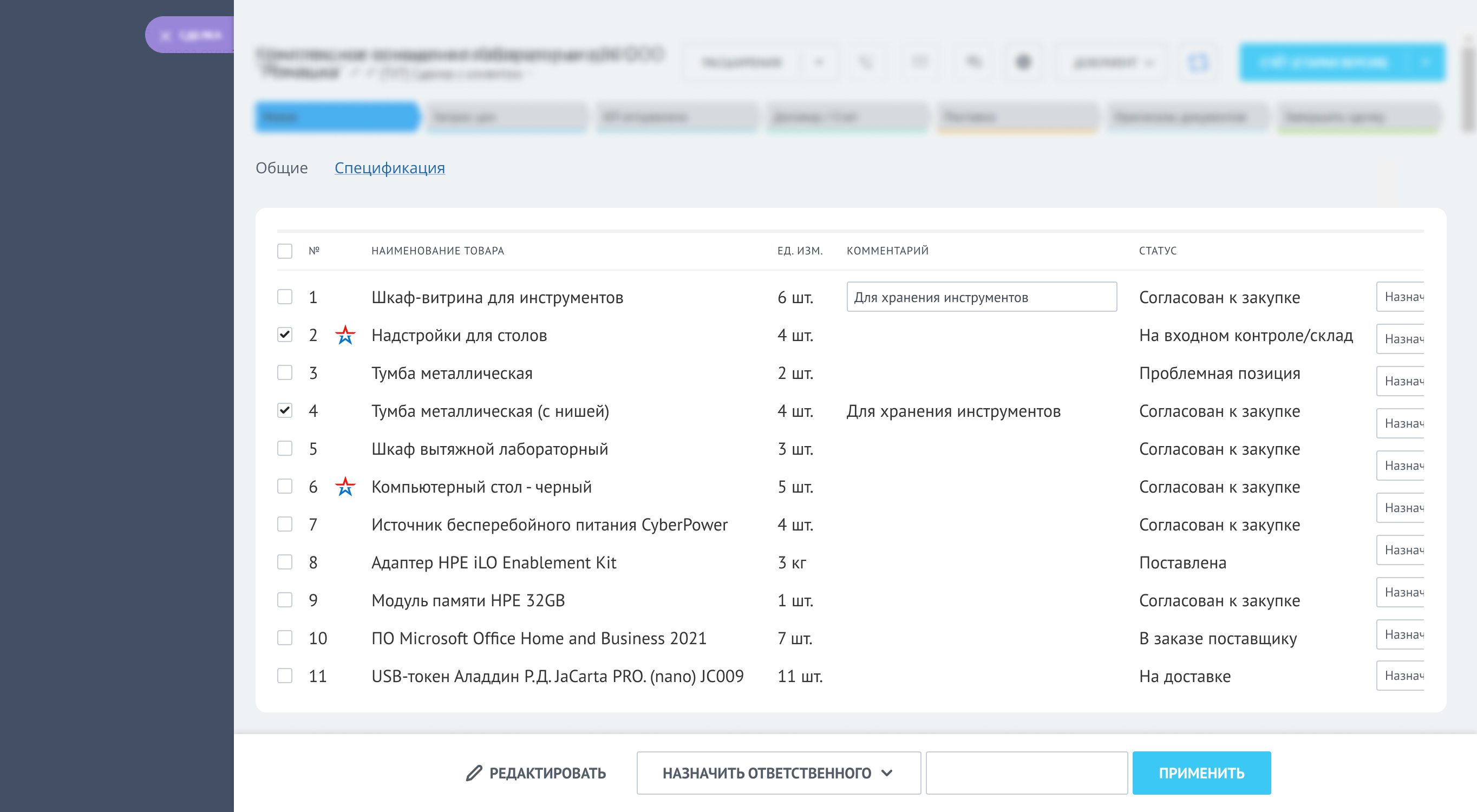
Task: Click the Назнач button for На доставке row
Action: 1400,676
